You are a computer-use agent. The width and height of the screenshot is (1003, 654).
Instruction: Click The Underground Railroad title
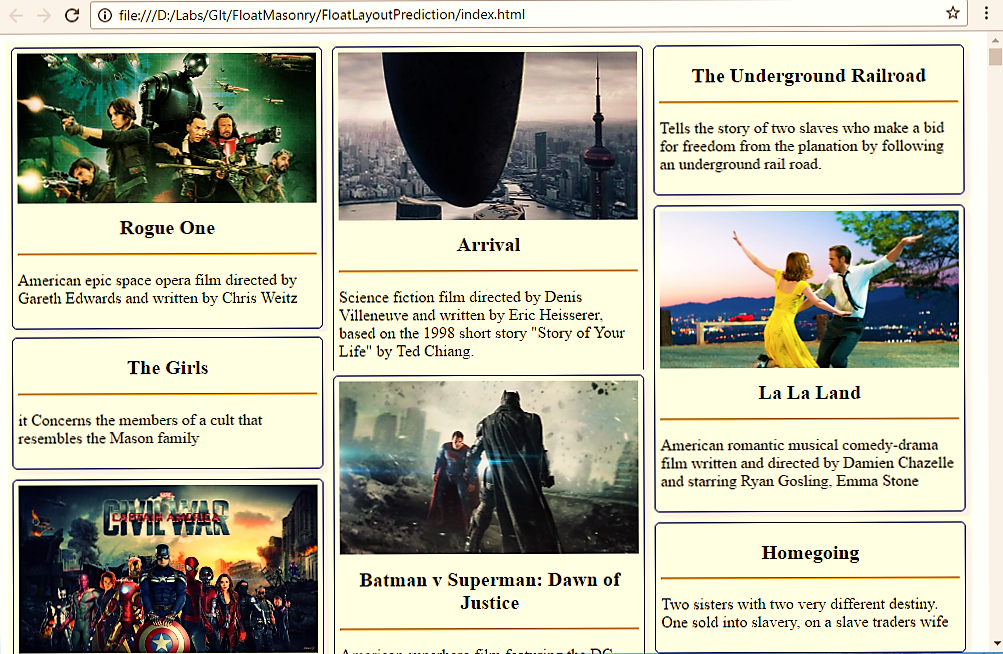(809, 75)
